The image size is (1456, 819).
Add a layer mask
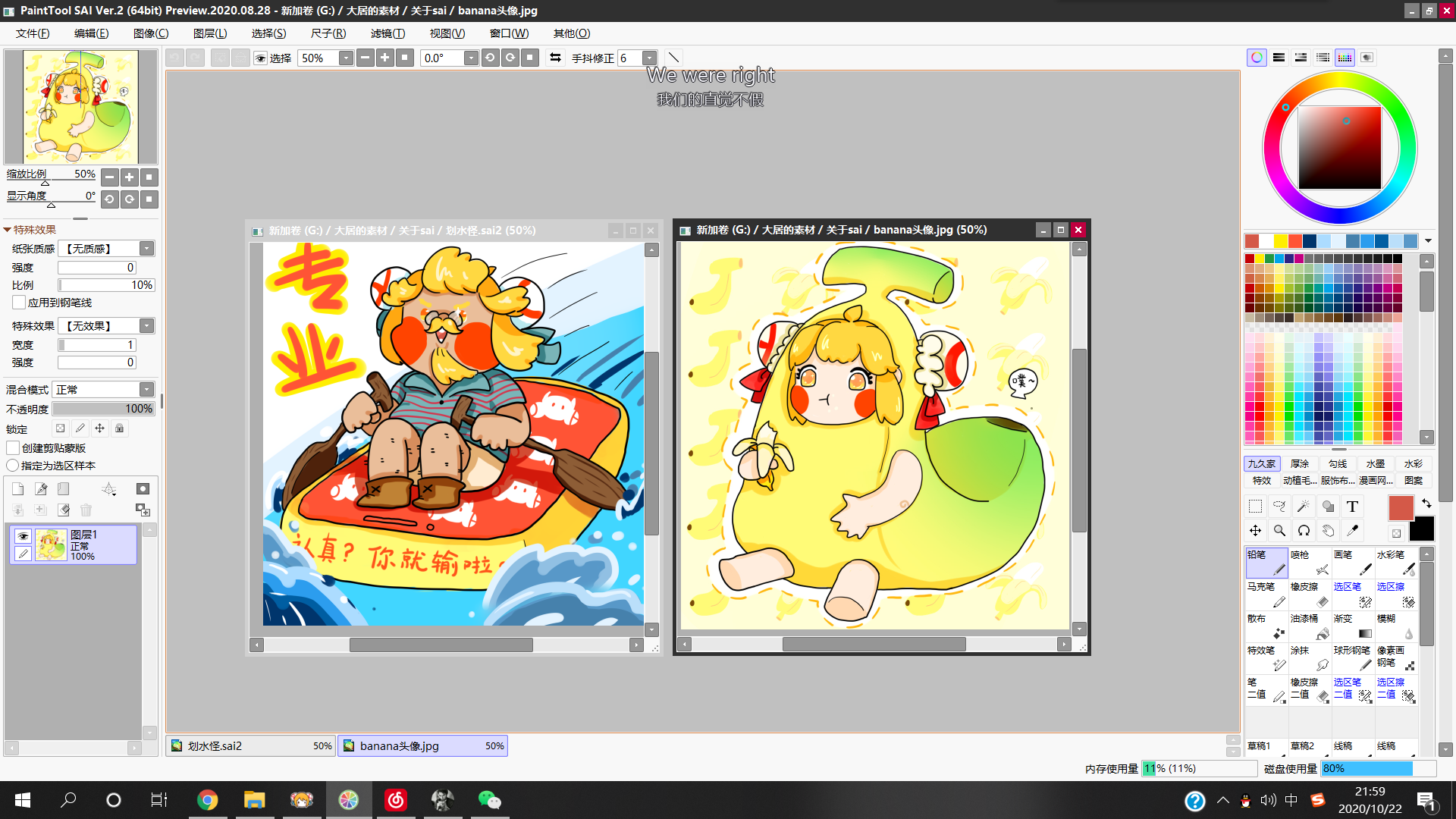143,489
